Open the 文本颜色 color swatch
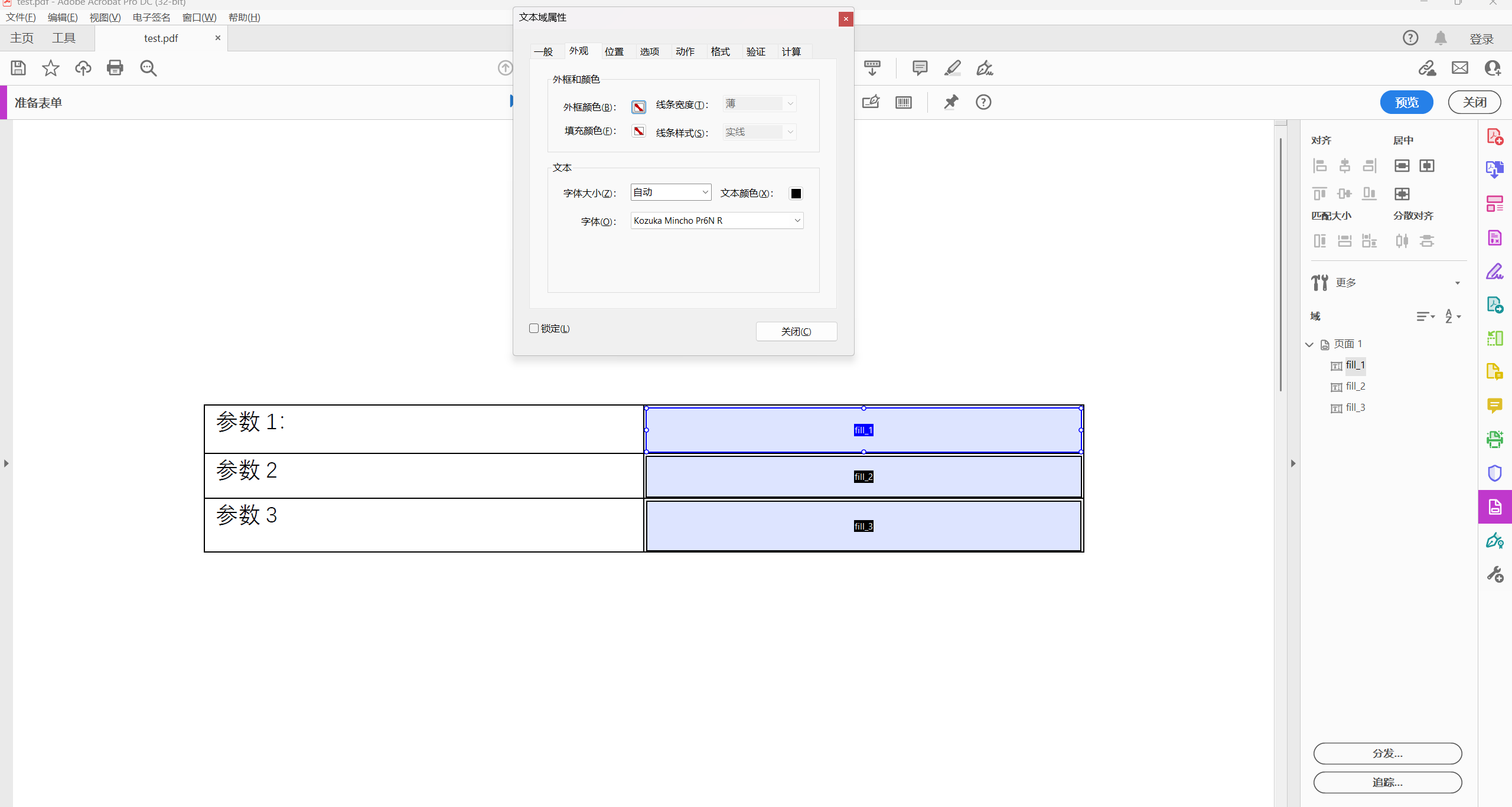Image resolution: width=1512 pixels, height=807 pixels. [x=795, y=193]
